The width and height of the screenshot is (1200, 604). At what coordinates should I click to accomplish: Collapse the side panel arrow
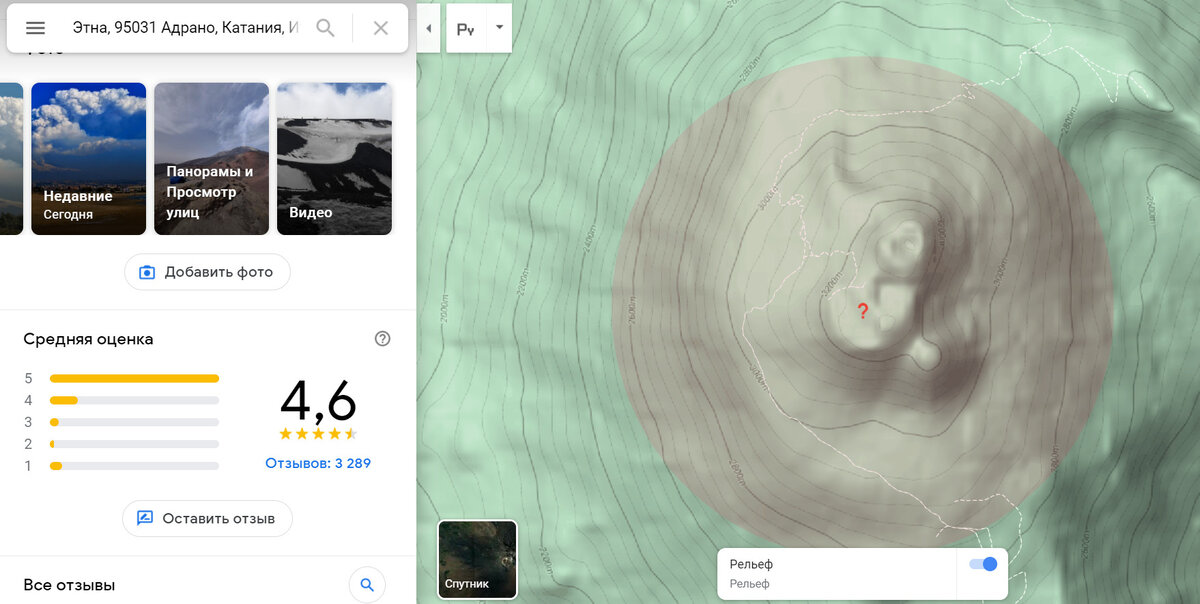(x=428, y=28)
